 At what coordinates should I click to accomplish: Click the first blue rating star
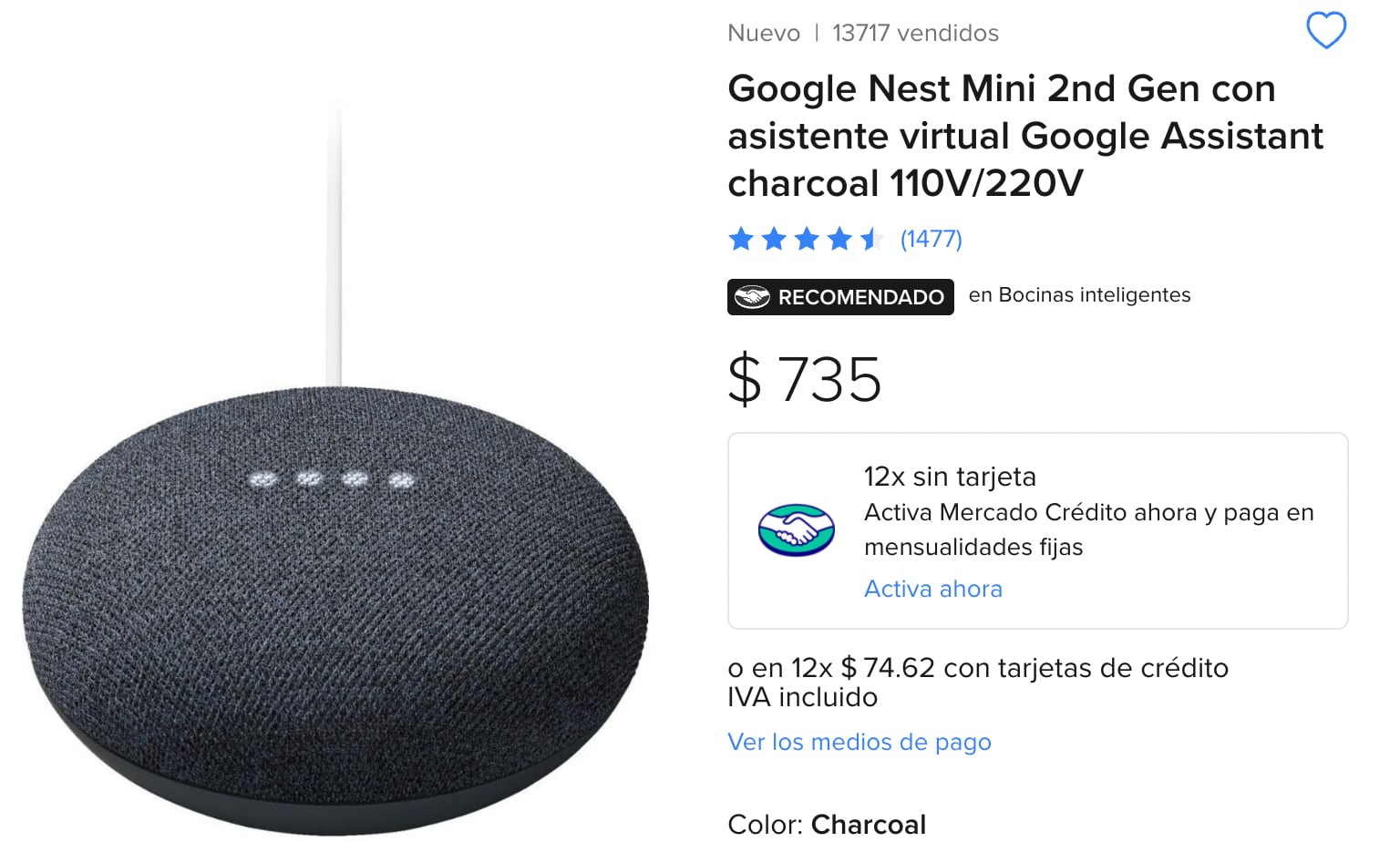(741, 240)
